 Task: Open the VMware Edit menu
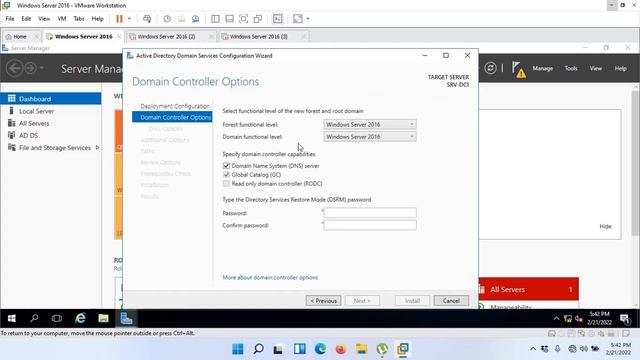pos(26,19)
